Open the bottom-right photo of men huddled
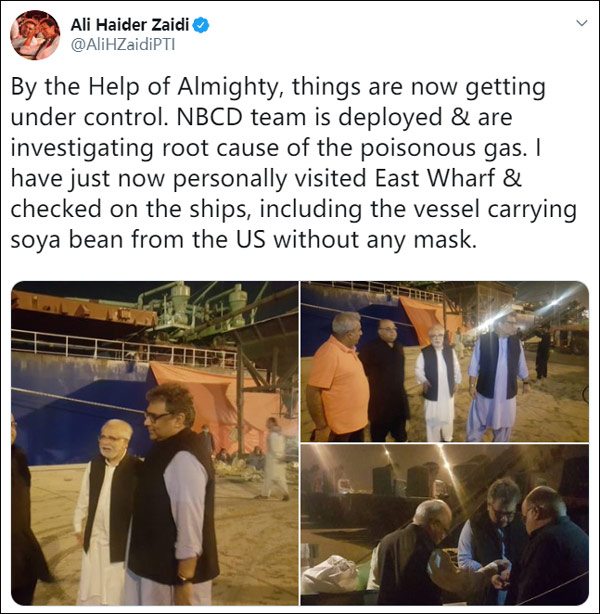The image size is (600, 614). point(445,525)
